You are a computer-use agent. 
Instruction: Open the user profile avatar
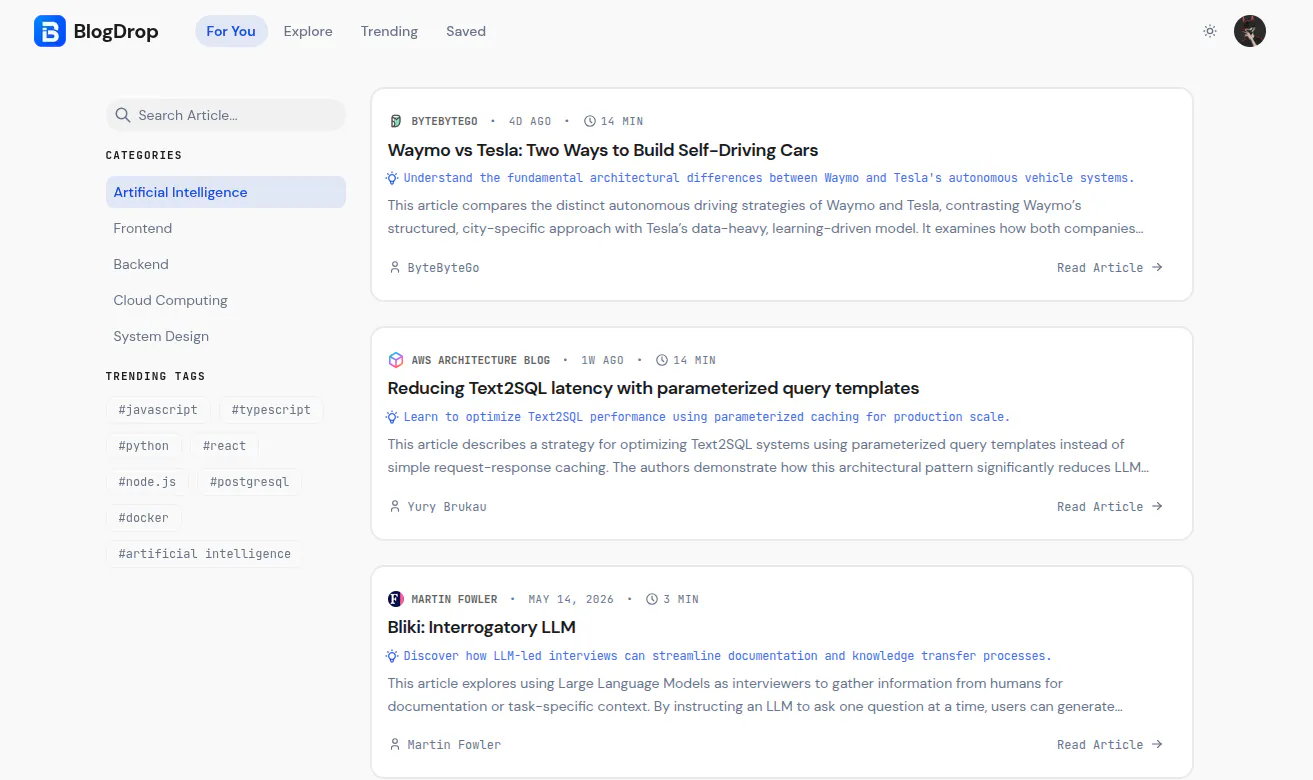pyautogui.click(x=1250, y=31)
